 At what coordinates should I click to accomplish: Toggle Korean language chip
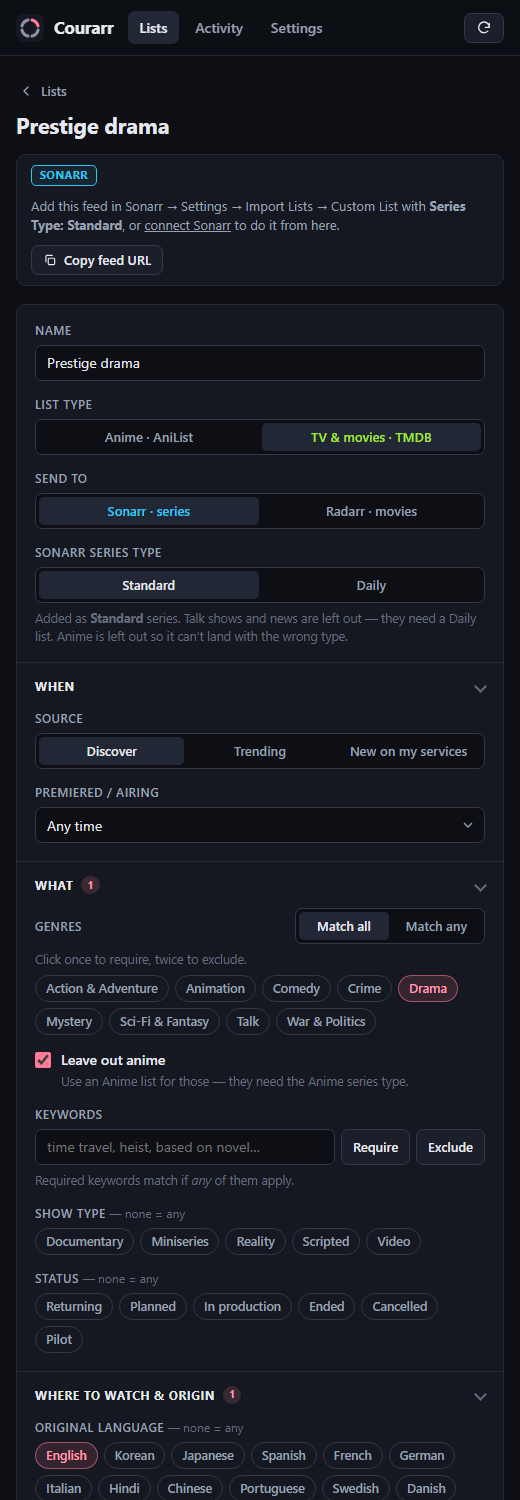point(134,1456)
